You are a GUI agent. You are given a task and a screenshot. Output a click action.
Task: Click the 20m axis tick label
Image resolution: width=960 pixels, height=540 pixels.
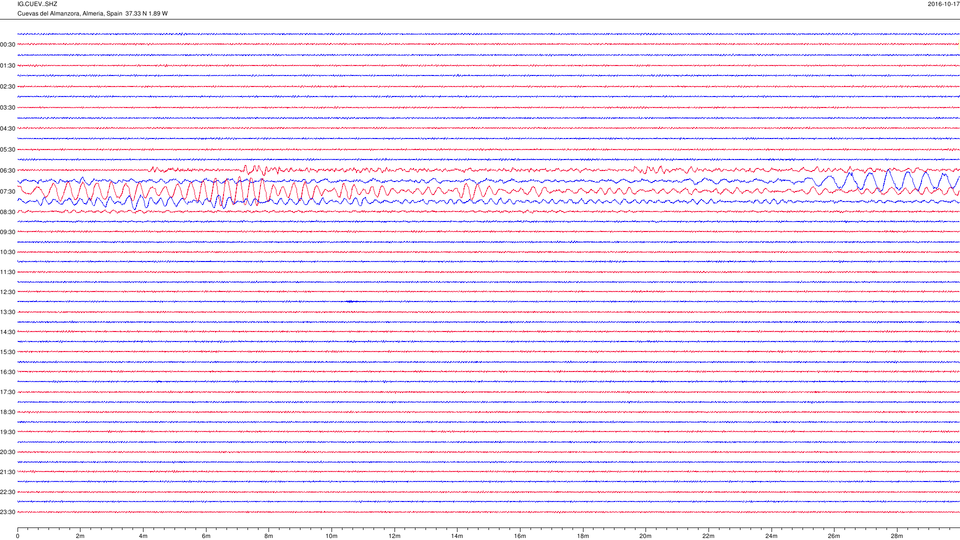tap(645, 536)
